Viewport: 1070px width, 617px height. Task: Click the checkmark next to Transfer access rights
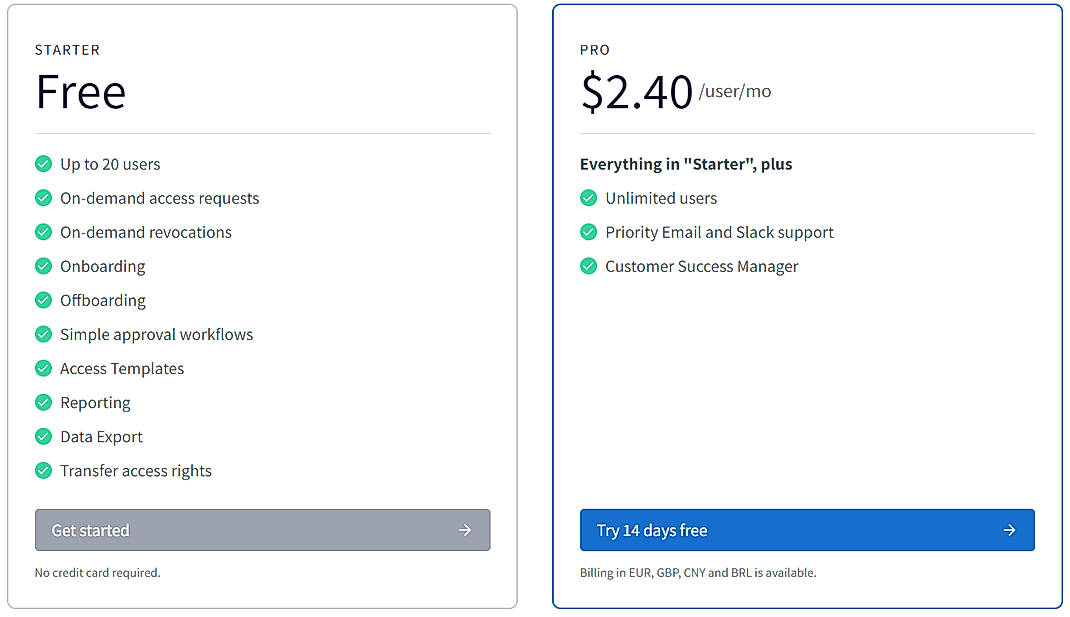point(43,470)
